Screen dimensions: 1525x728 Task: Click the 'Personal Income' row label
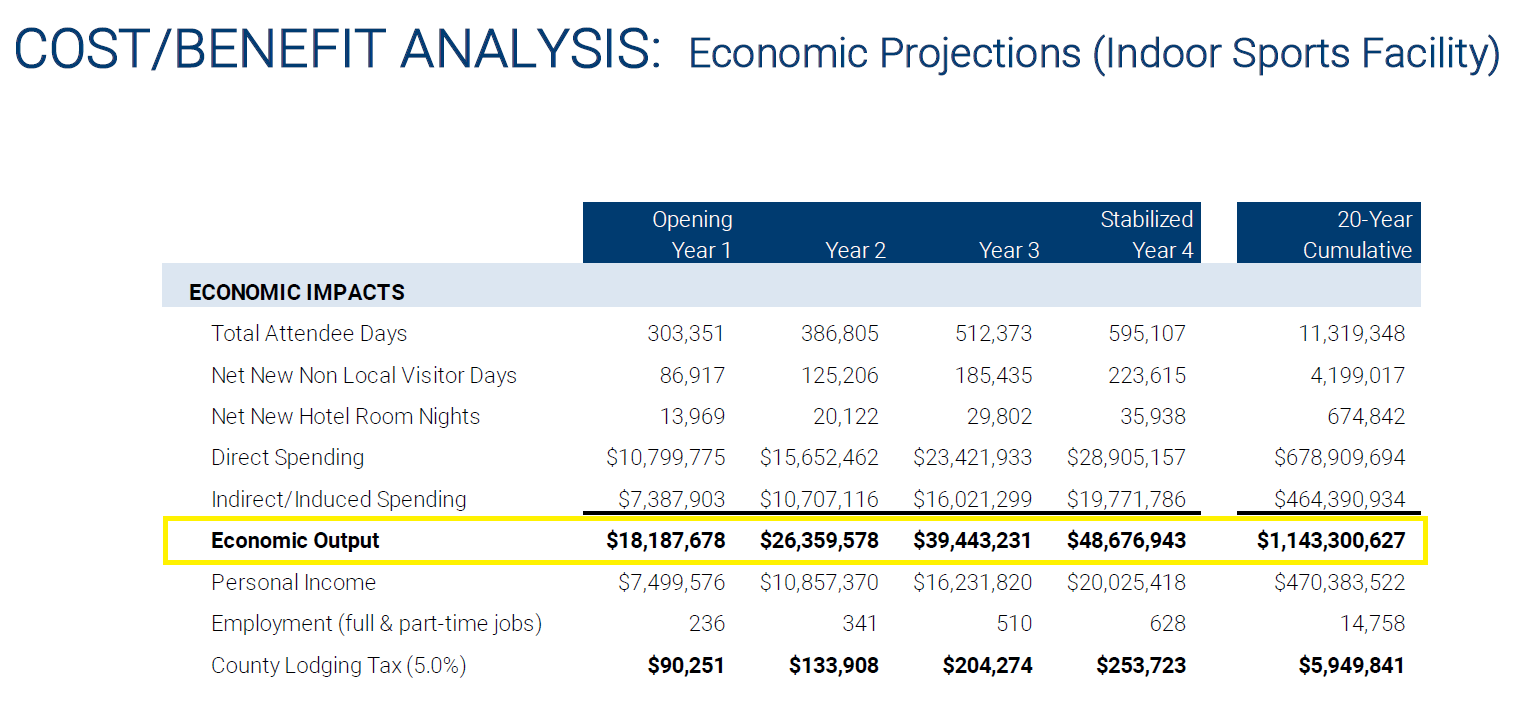coord(293,582)
